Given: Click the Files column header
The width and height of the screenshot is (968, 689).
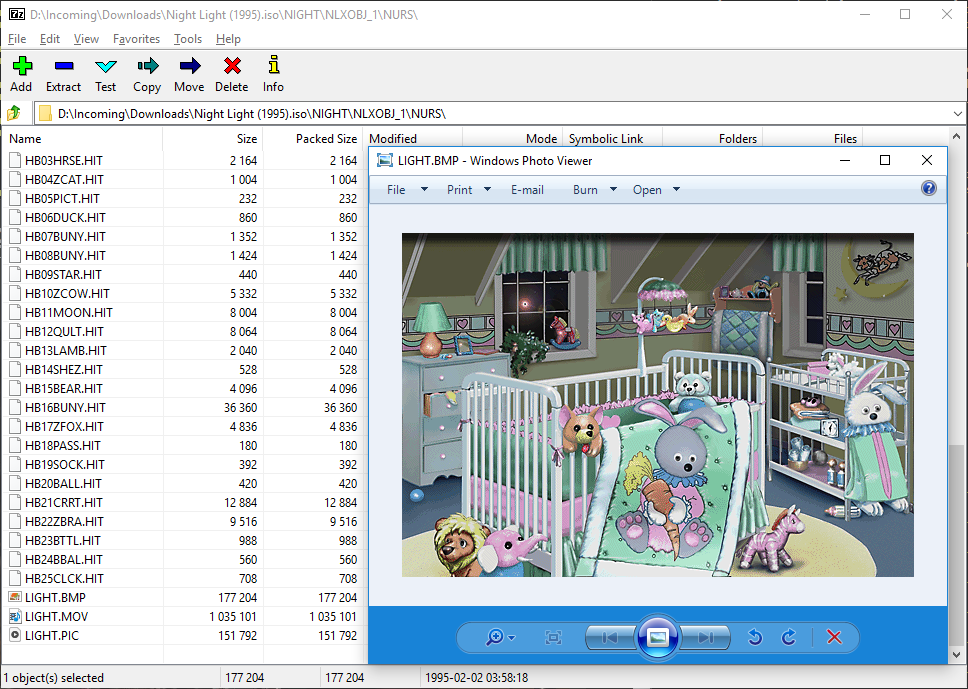Looking at the screenshot, I should click(x=812, y=139).
